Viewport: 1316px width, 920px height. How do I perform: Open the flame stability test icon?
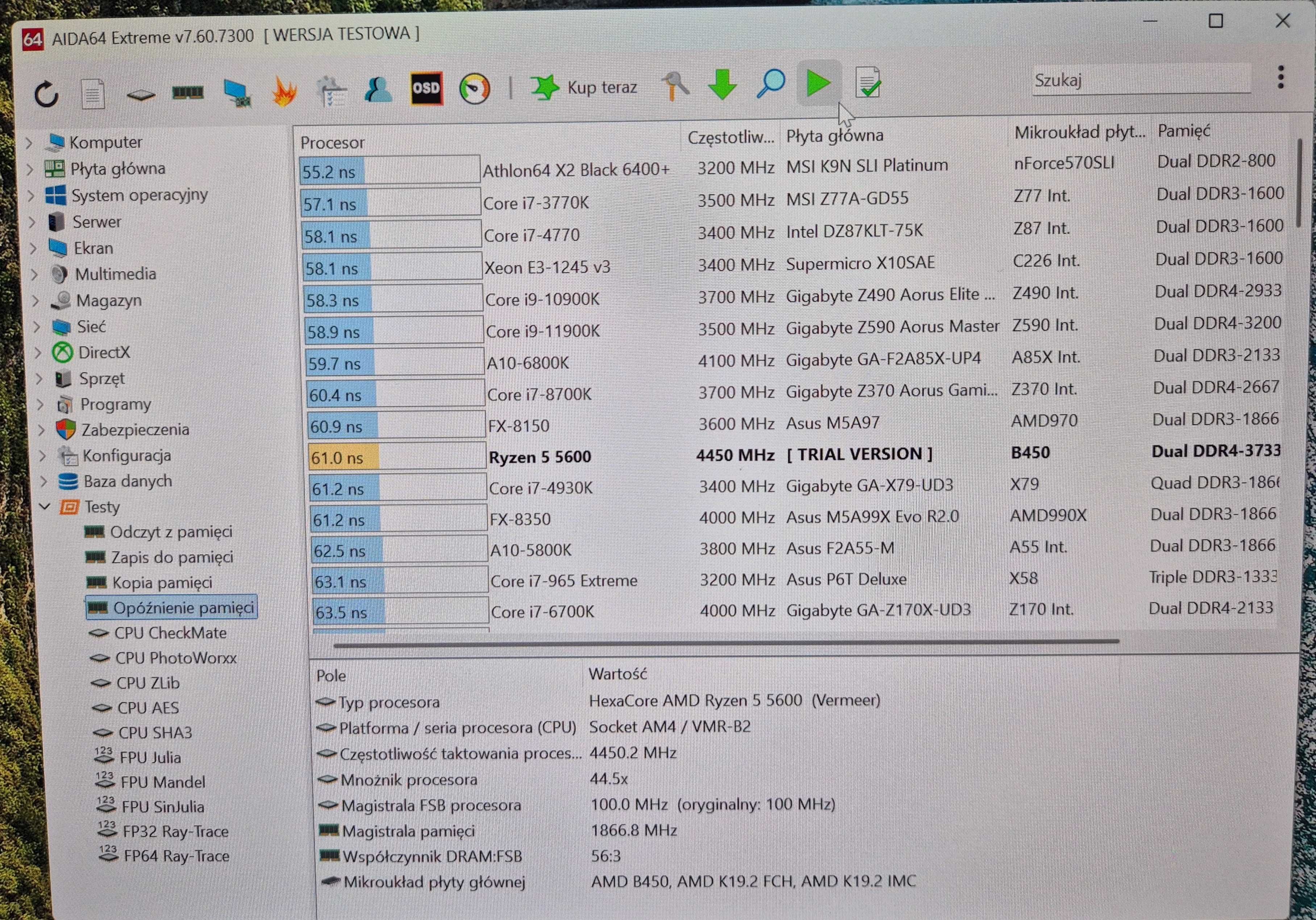pyautogui.click(x=284, y=91)
